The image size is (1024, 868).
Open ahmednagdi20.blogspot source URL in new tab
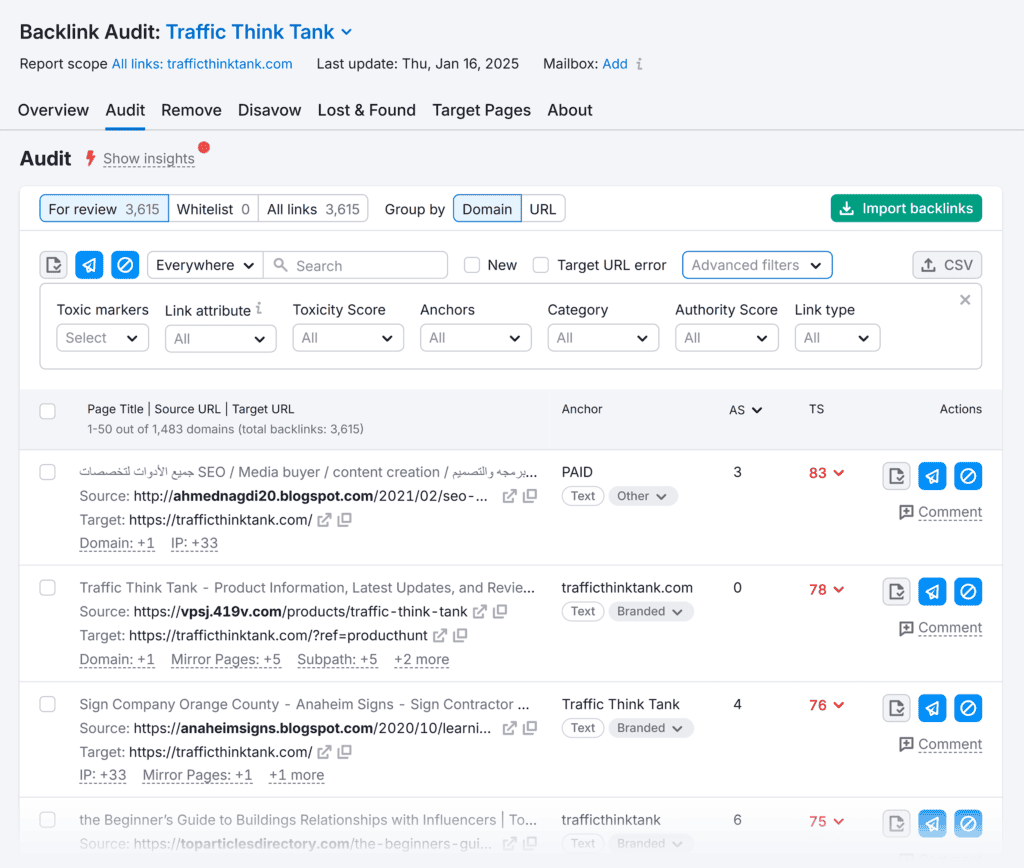pos(510,496)
